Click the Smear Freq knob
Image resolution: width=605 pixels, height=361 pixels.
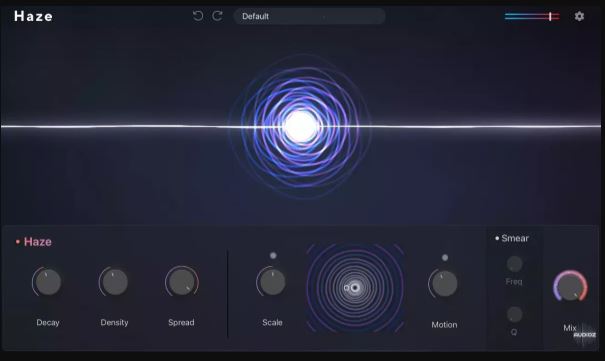514,265
